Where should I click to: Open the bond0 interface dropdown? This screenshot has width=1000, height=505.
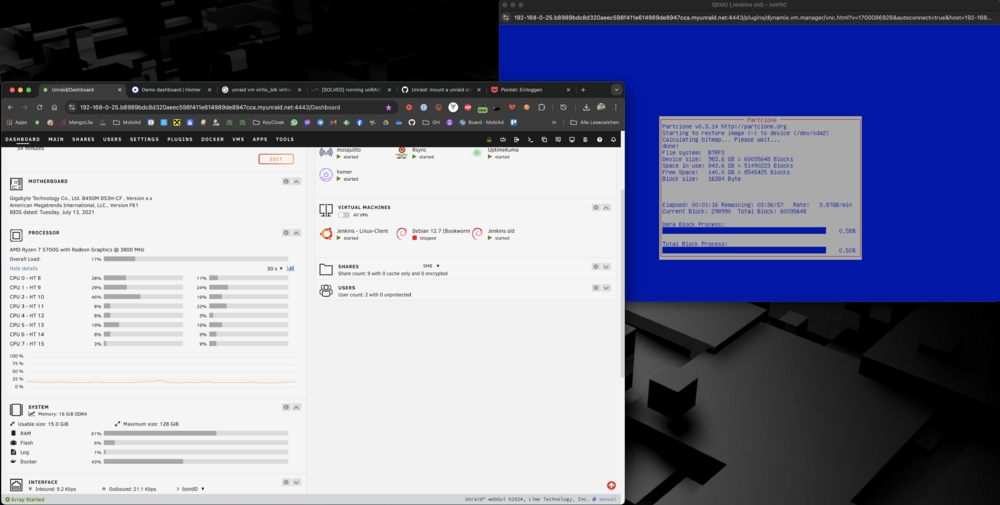pos(193,489)
